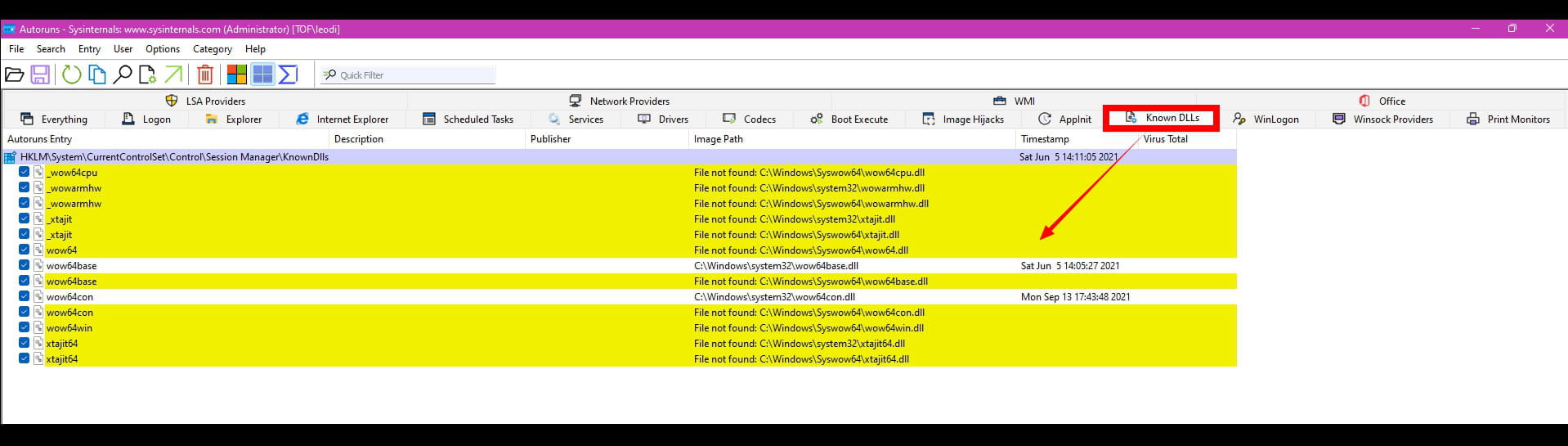Uncheck xtajit64 checkbox with system32 path
This screenshot has width=1568, height=446.
(x=25, y=343)
